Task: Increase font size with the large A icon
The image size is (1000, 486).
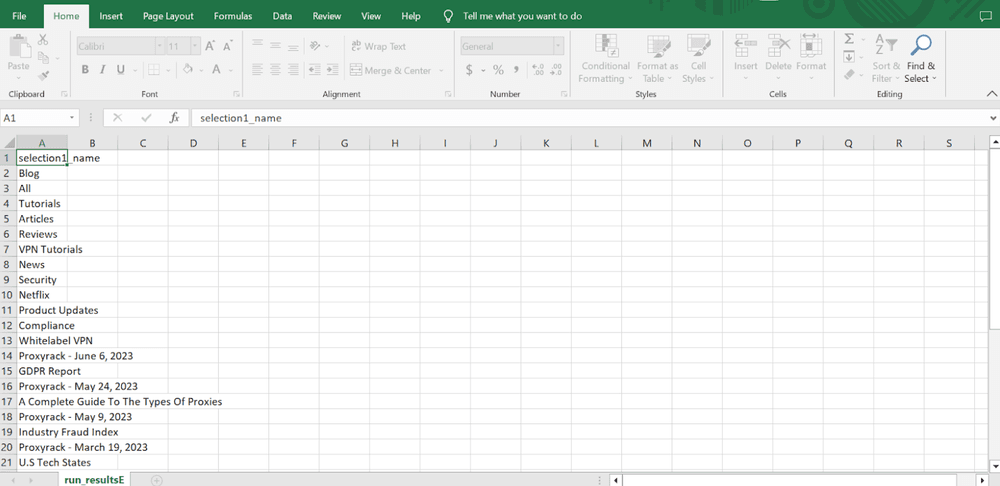Action: click(210, 46)
